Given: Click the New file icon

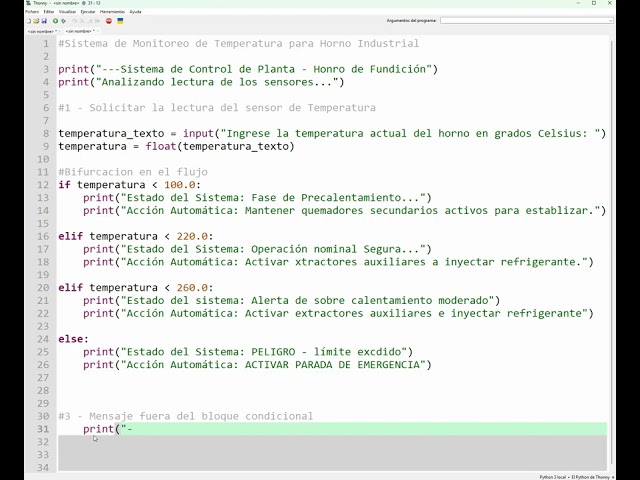Looking at the screenshot, I should (x=29, y=21).
